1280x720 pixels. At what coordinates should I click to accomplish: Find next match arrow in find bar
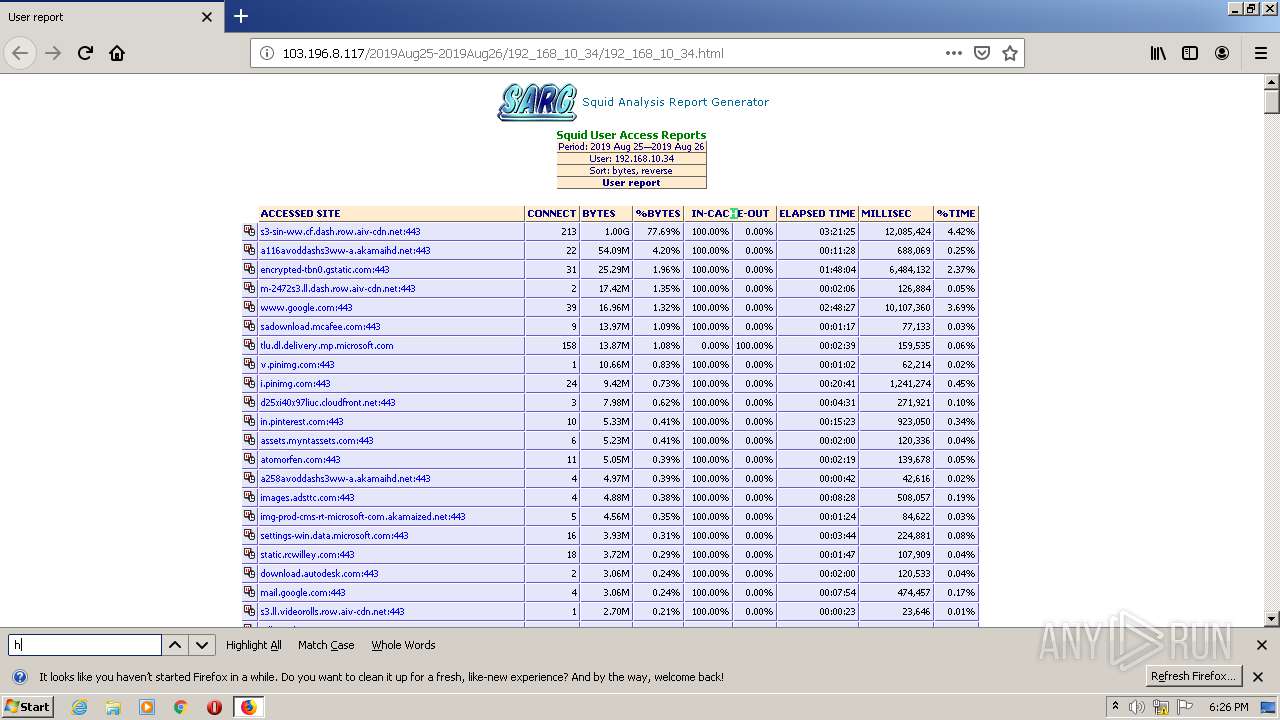[x=202, y=645]
